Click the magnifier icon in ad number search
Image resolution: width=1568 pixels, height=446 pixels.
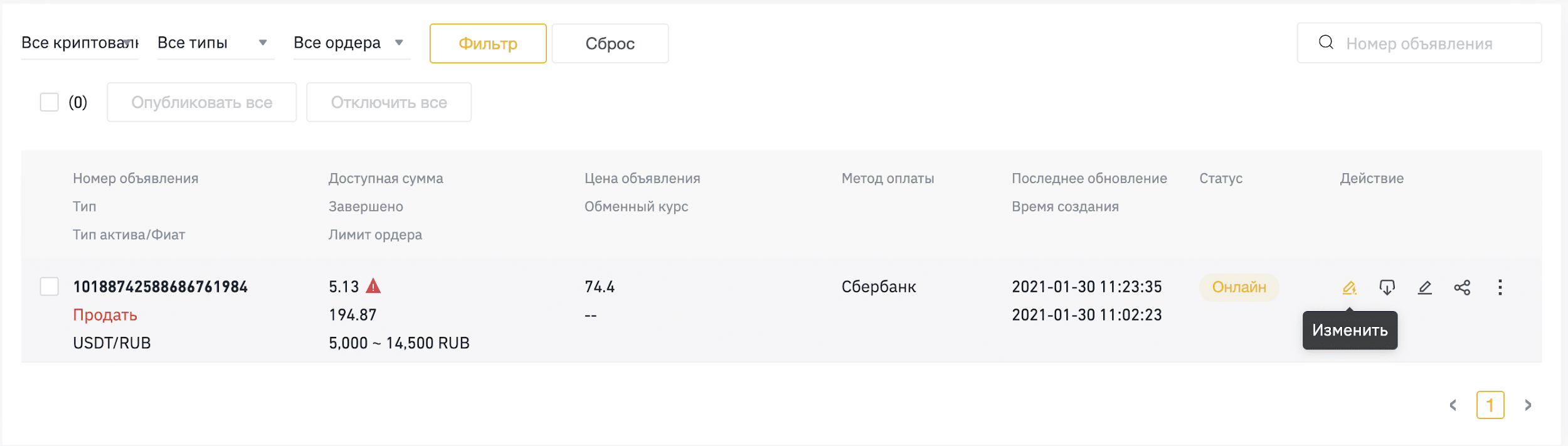[1326, 42]
